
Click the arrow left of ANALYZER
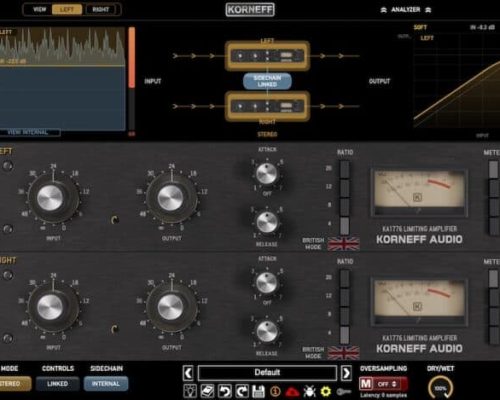click(384, 10)
